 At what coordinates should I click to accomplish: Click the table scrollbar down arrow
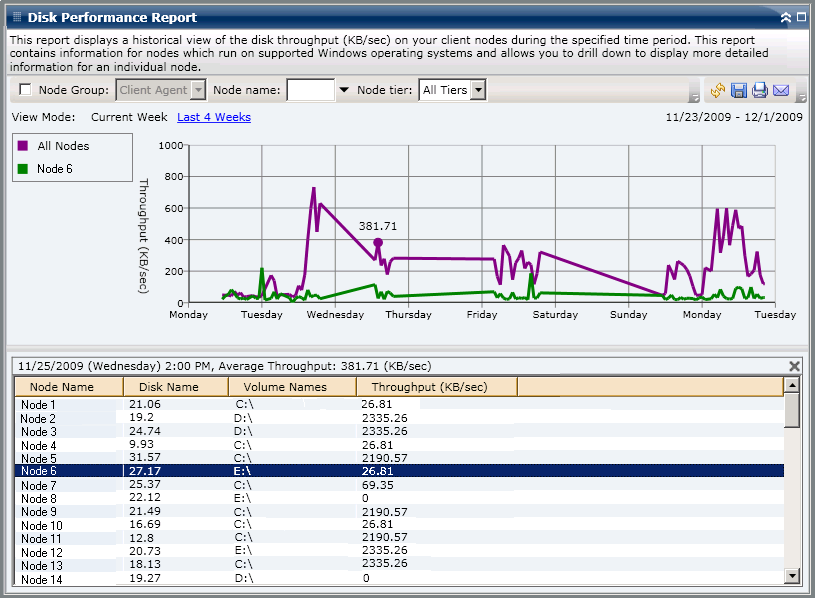(794, 573)
